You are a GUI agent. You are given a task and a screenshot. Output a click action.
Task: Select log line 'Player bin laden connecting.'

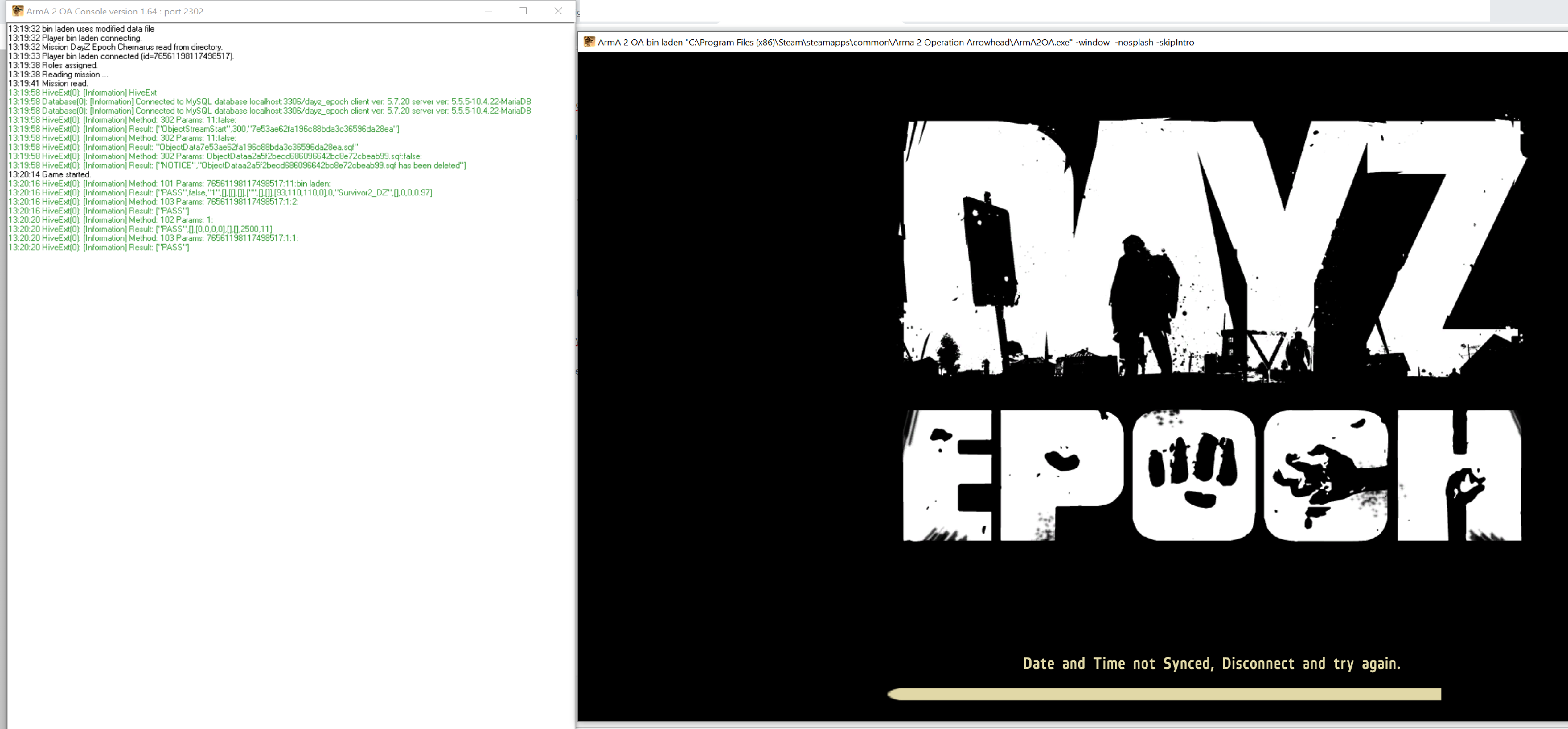[x=75, y=37]
